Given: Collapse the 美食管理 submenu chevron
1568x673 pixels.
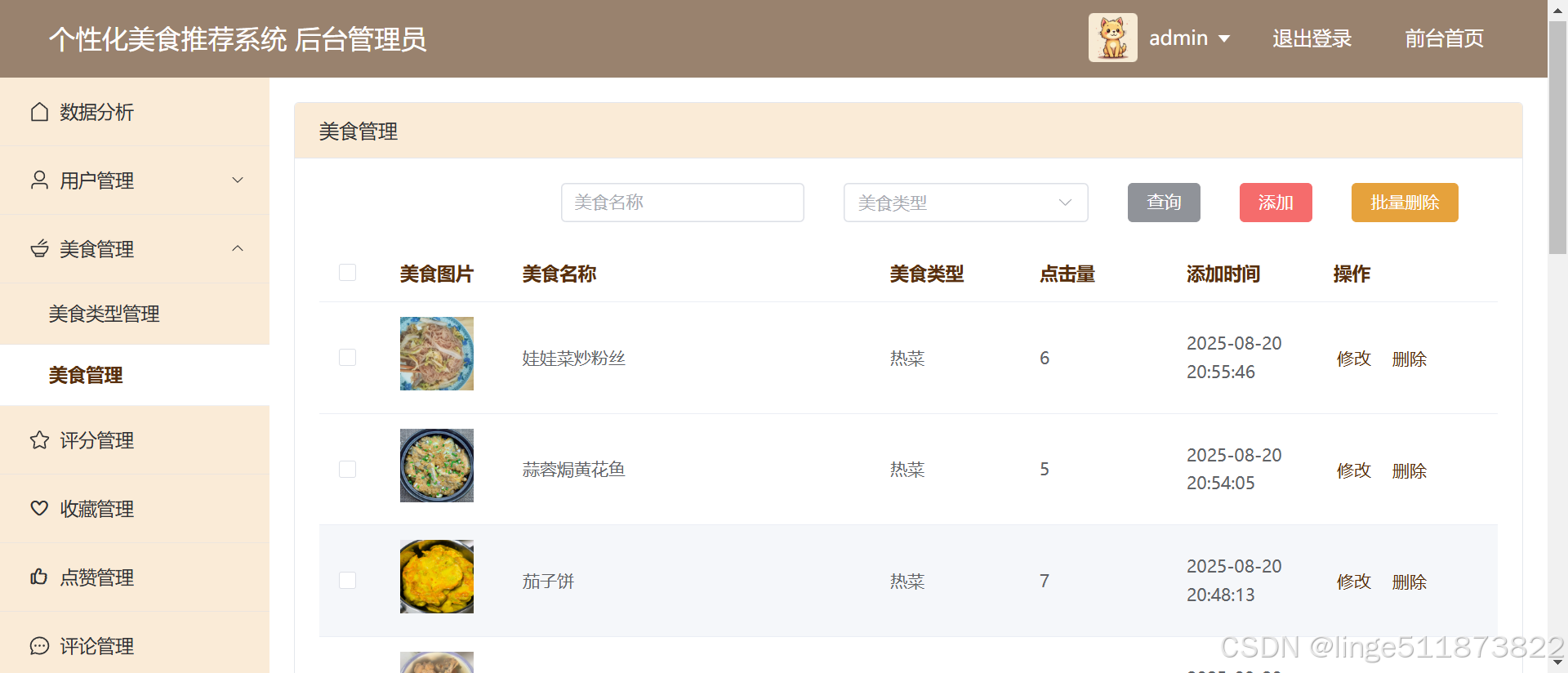Looking at the screenshot, I should pos(238,248).
